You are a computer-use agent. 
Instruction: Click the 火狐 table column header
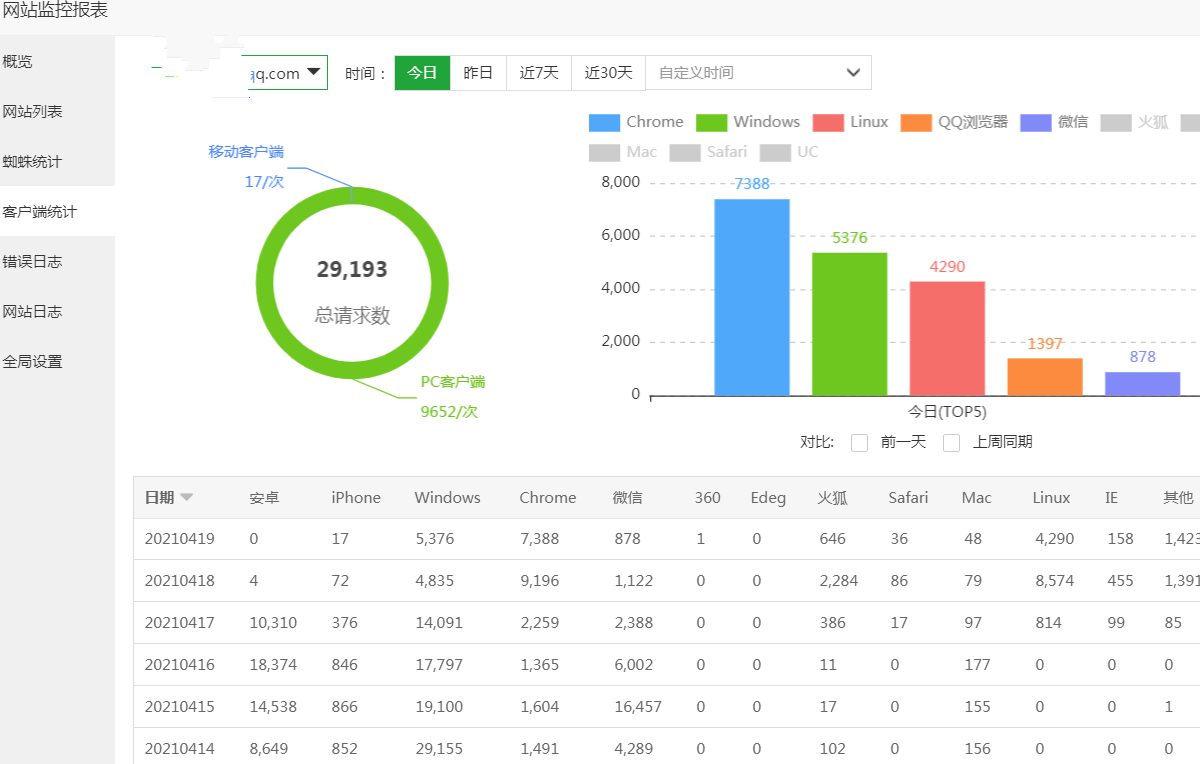click(832, 498)
